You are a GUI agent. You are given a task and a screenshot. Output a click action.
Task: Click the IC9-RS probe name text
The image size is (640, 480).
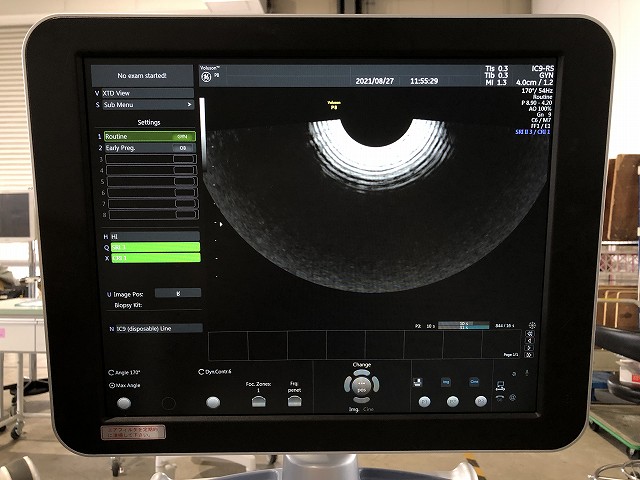click(542, 69)
